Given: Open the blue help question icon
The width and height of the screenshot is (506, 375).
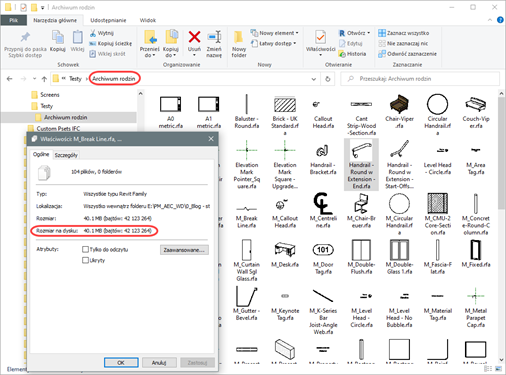Looking at the screenshot, I should (500, 20).
